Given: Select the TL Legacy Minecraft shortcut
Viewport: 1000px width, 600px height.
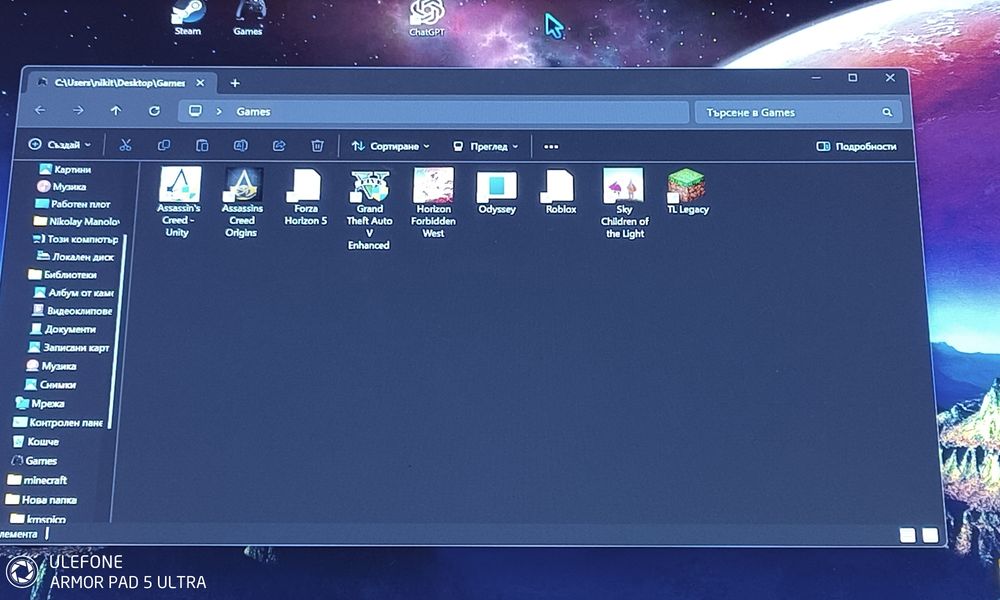Looking at the screenshot, I should 688,191.
